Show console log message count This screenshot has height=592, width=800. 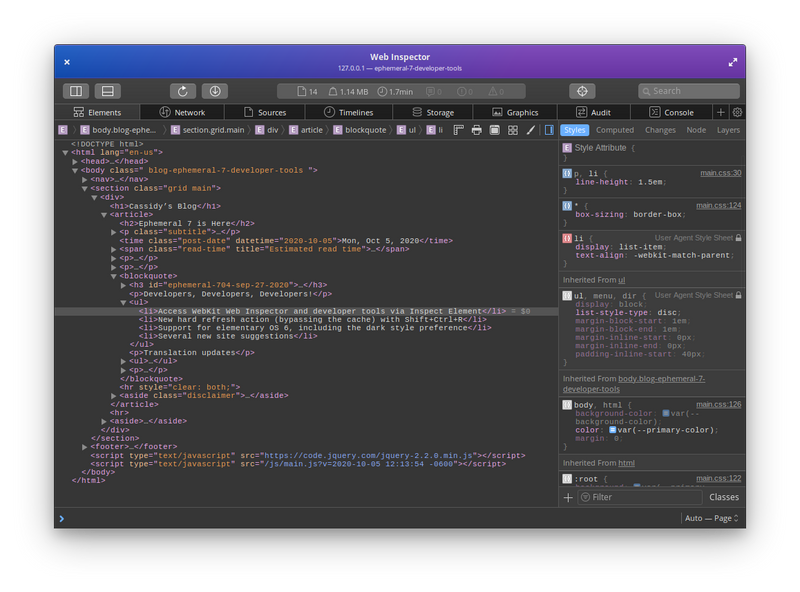click(434, 92)
